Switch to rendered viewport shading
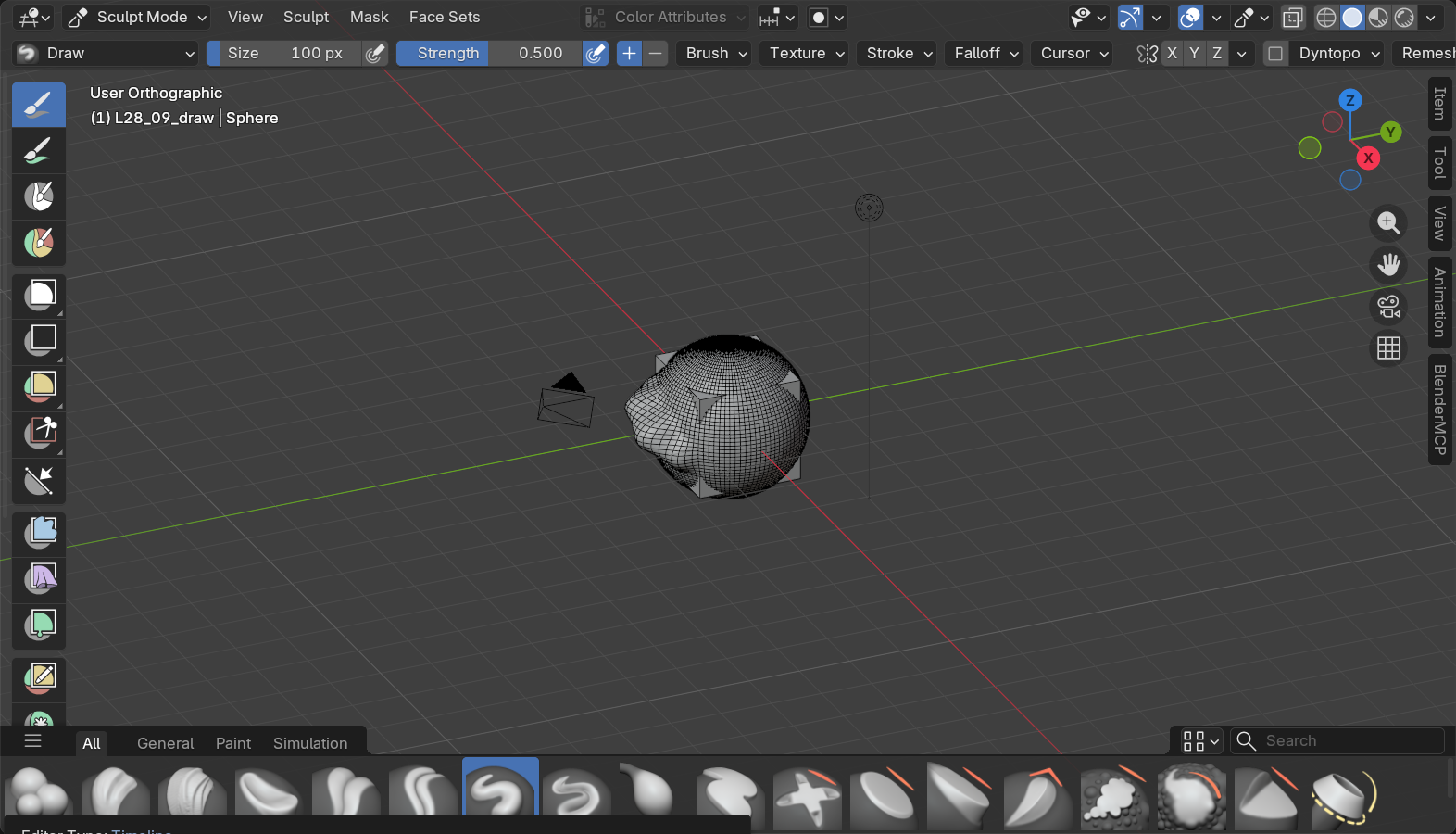1456x834 pixels. pos(1404,17)
